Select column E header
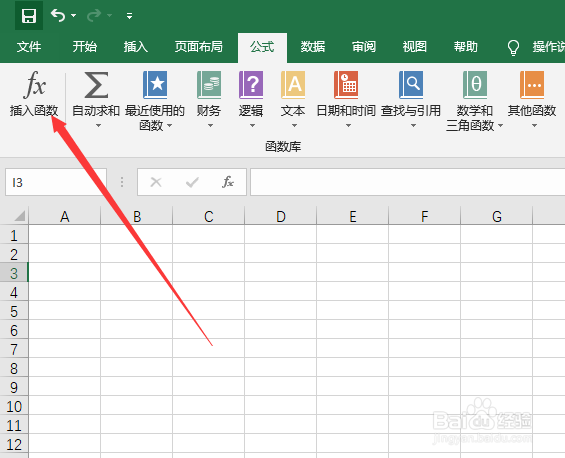Image resolution: width=565 pixels, height=458 pixels. 353,216
